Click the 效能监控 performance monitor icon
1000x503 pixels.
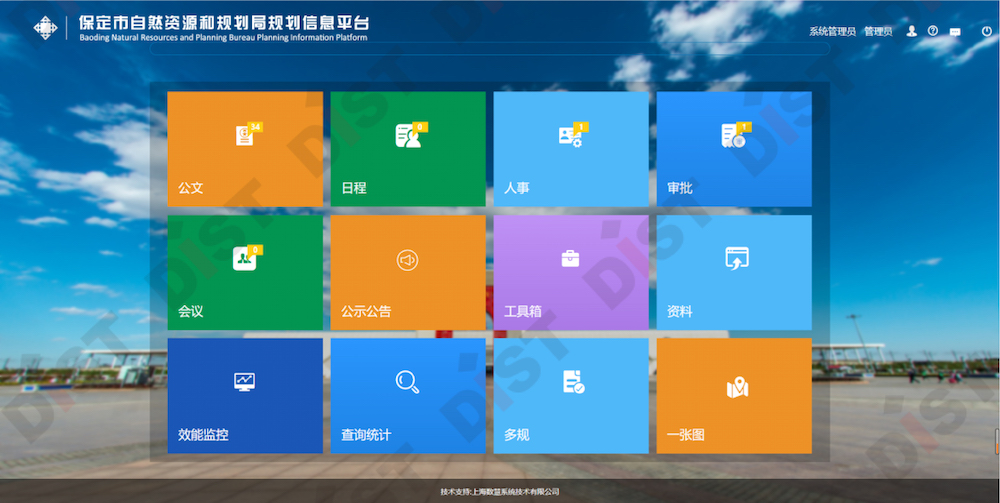pyautogui.click(x=245, y=381)
